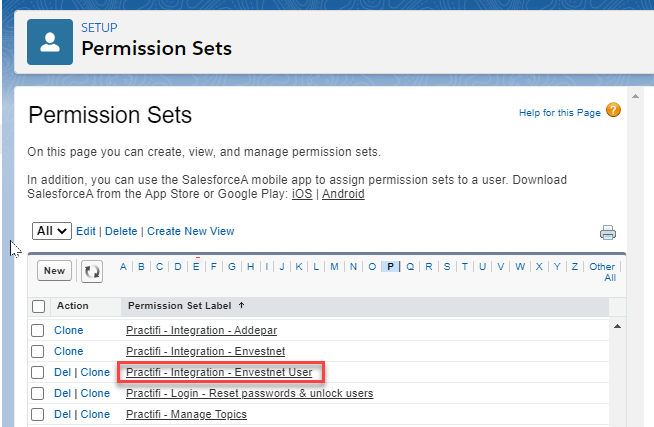The height and width of the screenshot is (427, 654).
Task: Open Practifi - Manage Topics permission set
Action: coord(186,414)
